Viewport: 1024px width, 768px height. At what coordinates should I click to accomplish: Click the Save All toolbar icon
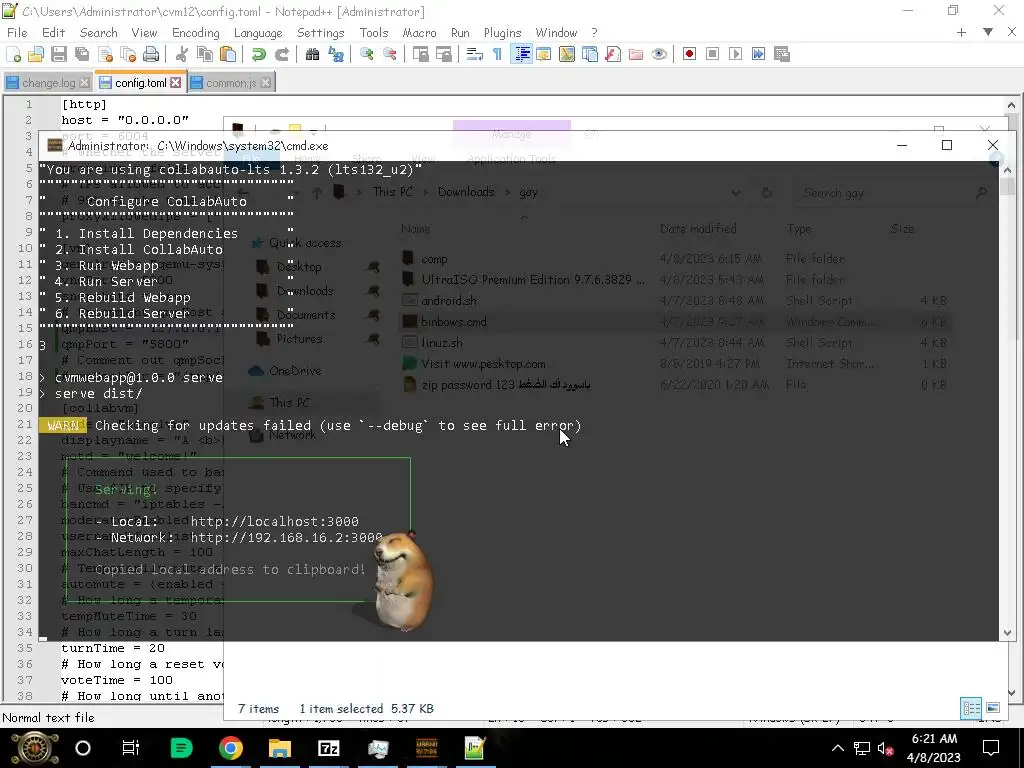(82, 54)
